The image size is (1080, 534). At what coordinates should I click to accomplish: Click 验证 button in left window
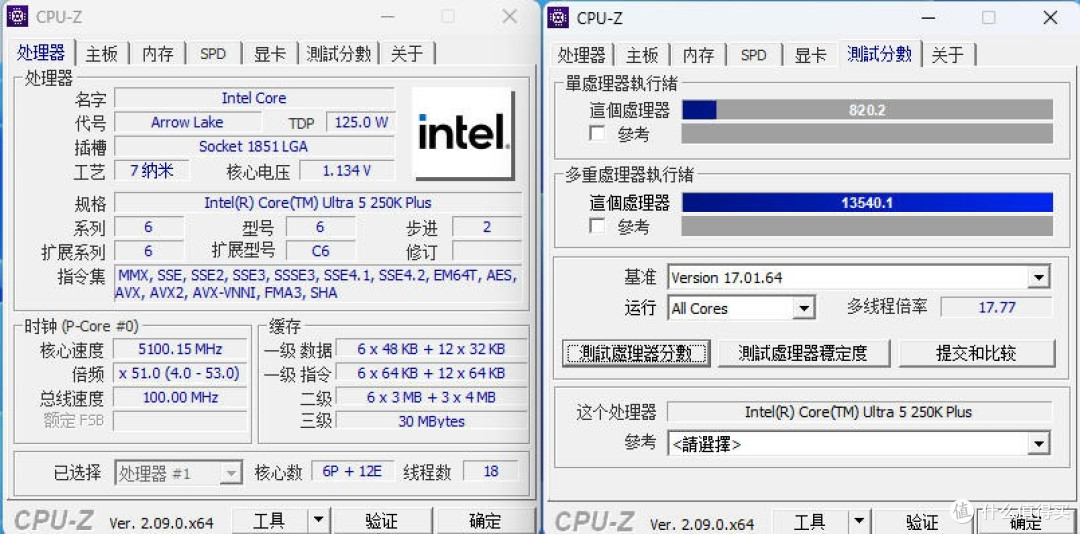coord(382,520)
